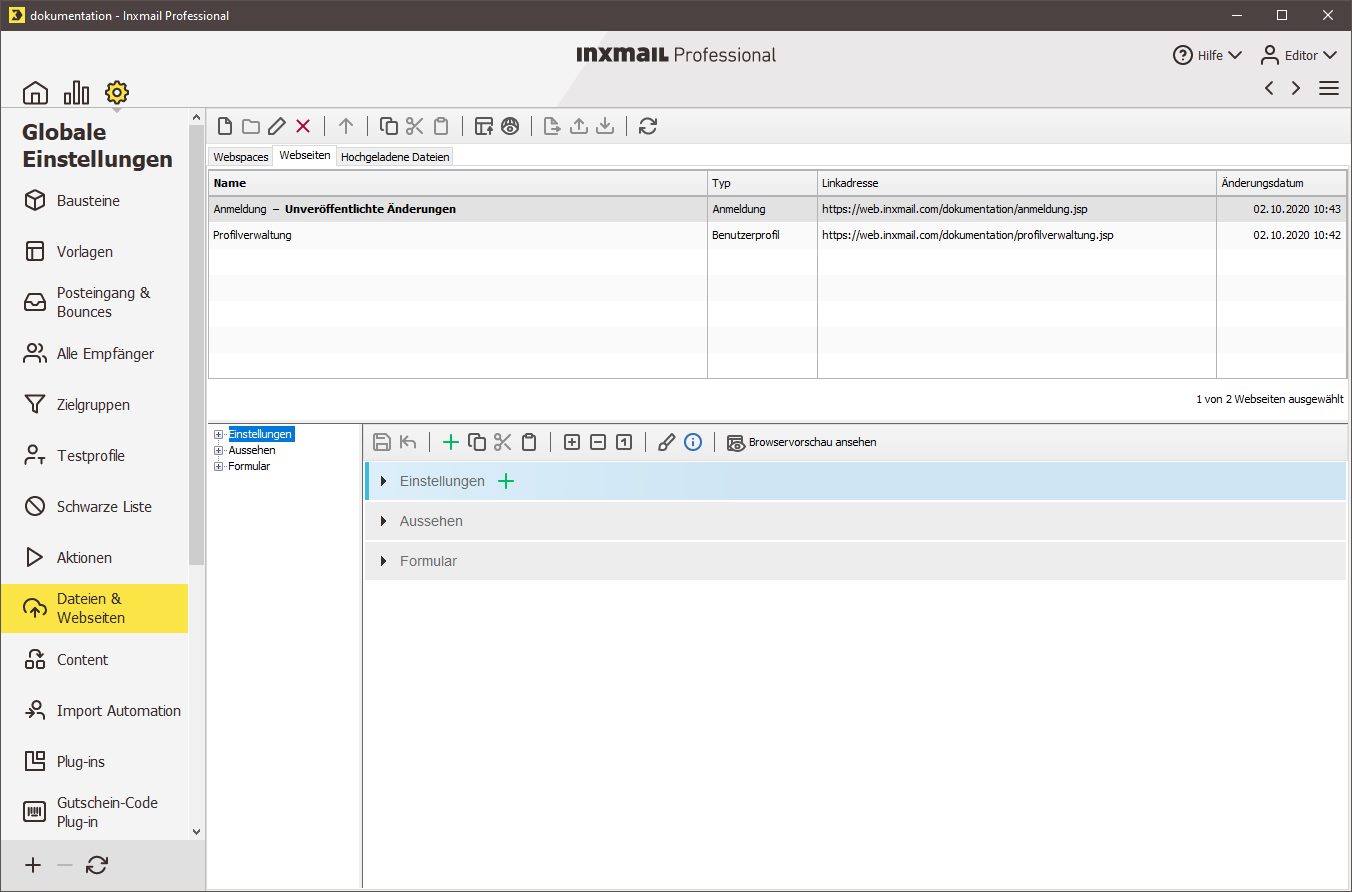Expand Aussehen node in the tree
This screenshot has height=892, width=1352.
click(x=218, y=450)
